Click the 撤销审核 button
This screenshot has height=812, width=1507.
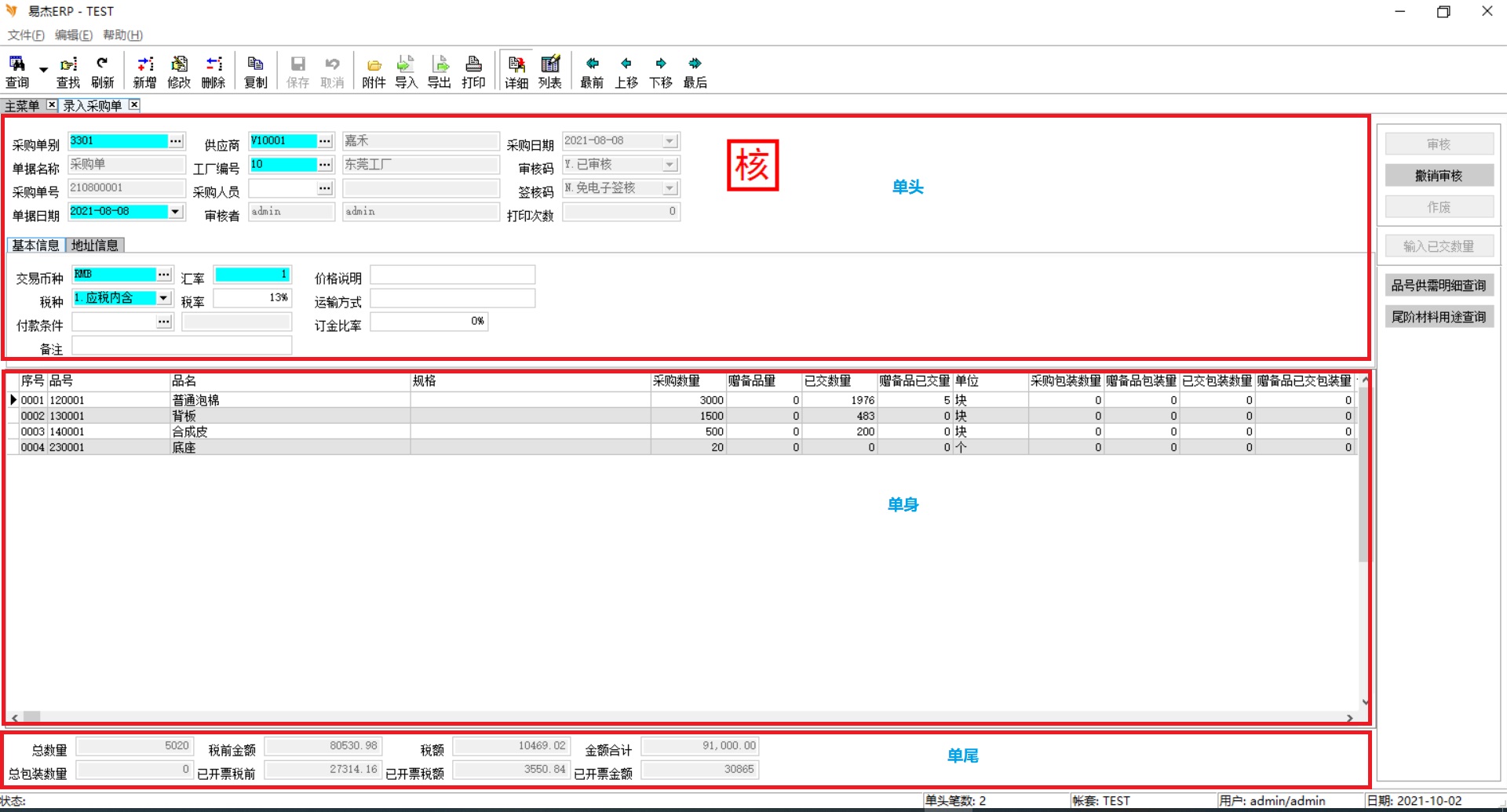pyautogui.click(x=1439, y=176)
